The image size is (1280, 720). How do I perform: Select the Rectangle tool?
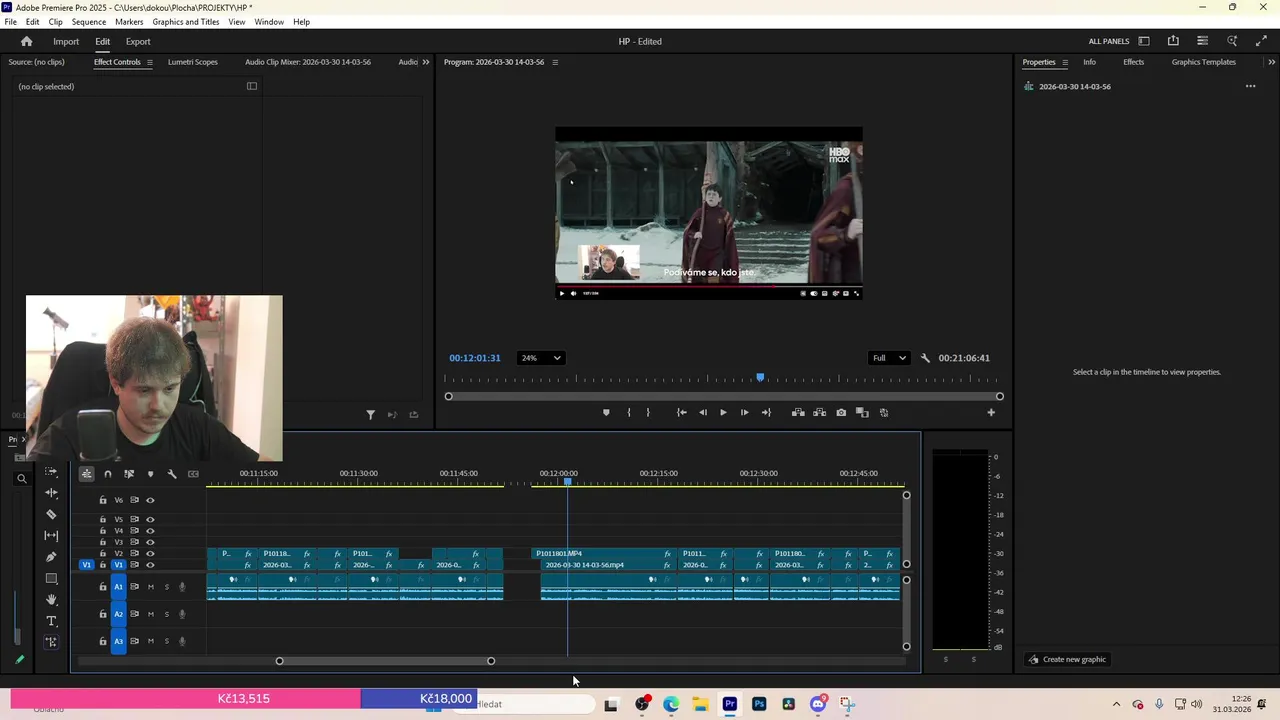click(51, 578)
